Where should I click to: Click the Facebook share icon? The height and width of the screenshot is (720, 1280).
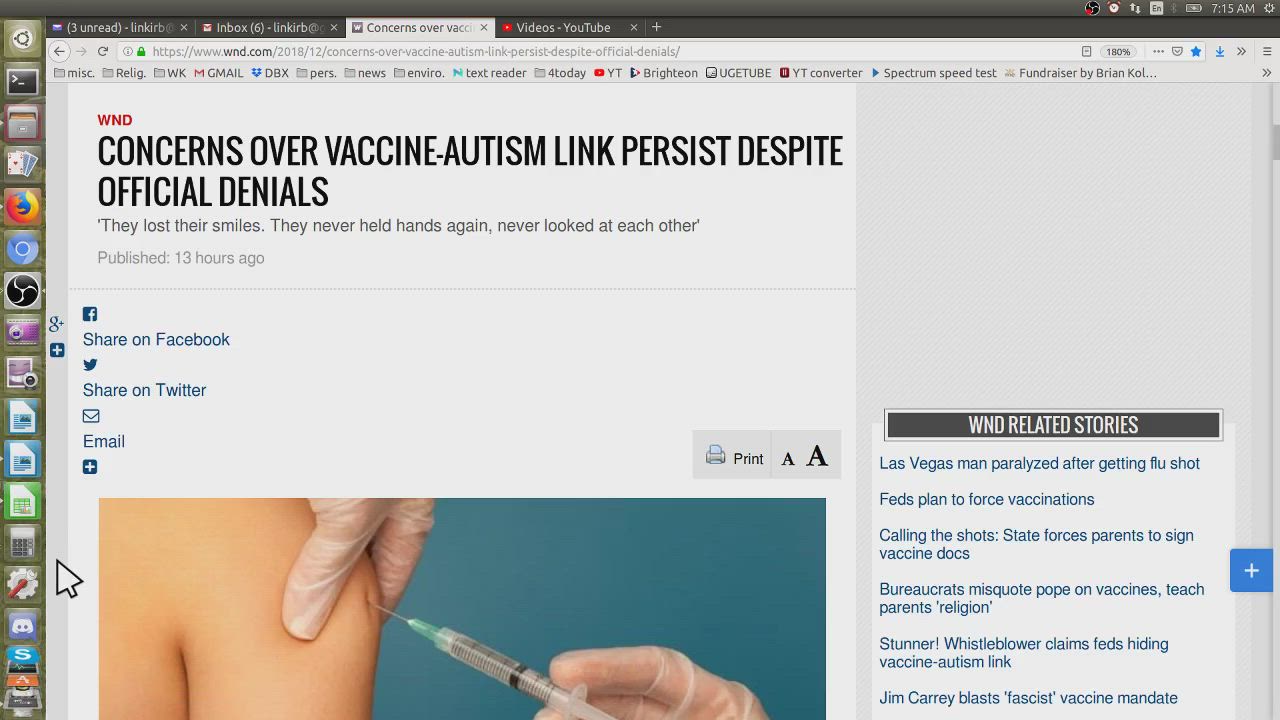coord(90,314)
